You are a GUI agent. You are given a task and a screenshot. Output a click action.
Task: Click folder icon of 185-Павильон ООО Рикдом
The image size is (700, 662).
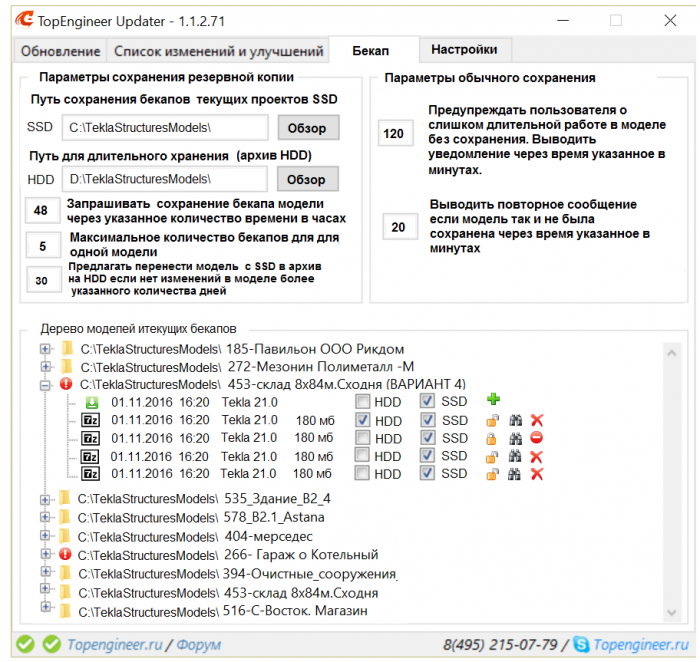(x=67, y=349)
